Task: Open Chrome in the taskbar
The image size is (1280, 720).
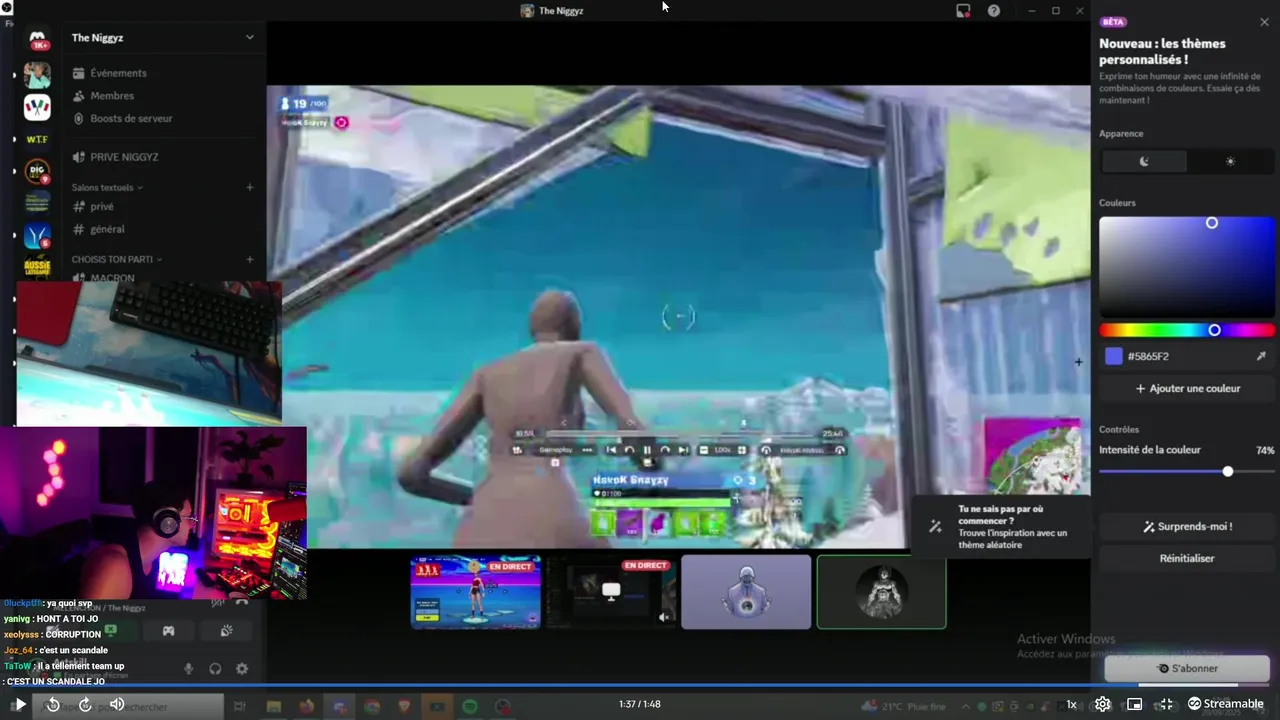Action: tap(372, 706)
